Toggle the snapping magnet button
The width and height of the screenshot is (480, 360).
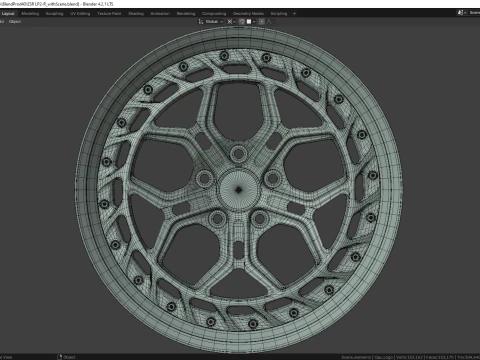point(242,22)
